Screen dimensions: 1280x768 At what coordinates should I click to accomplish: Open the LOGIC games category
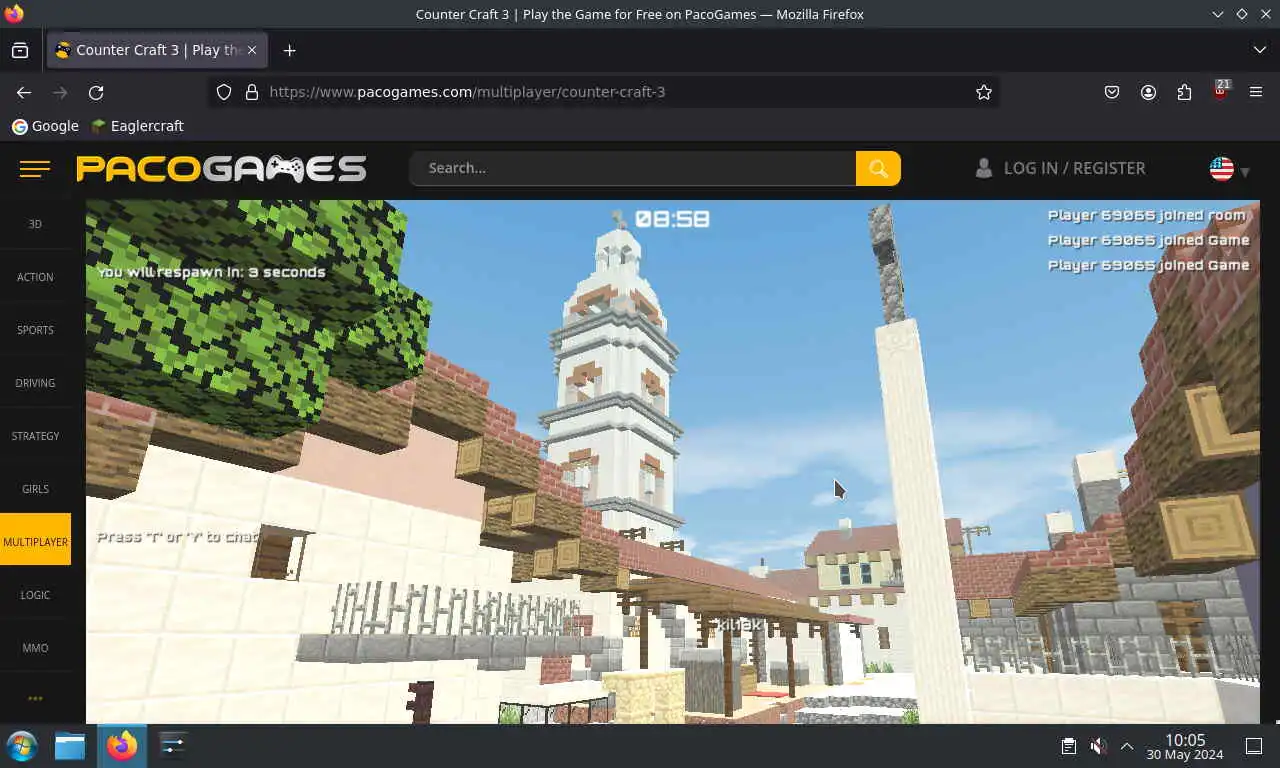(35, 595)
